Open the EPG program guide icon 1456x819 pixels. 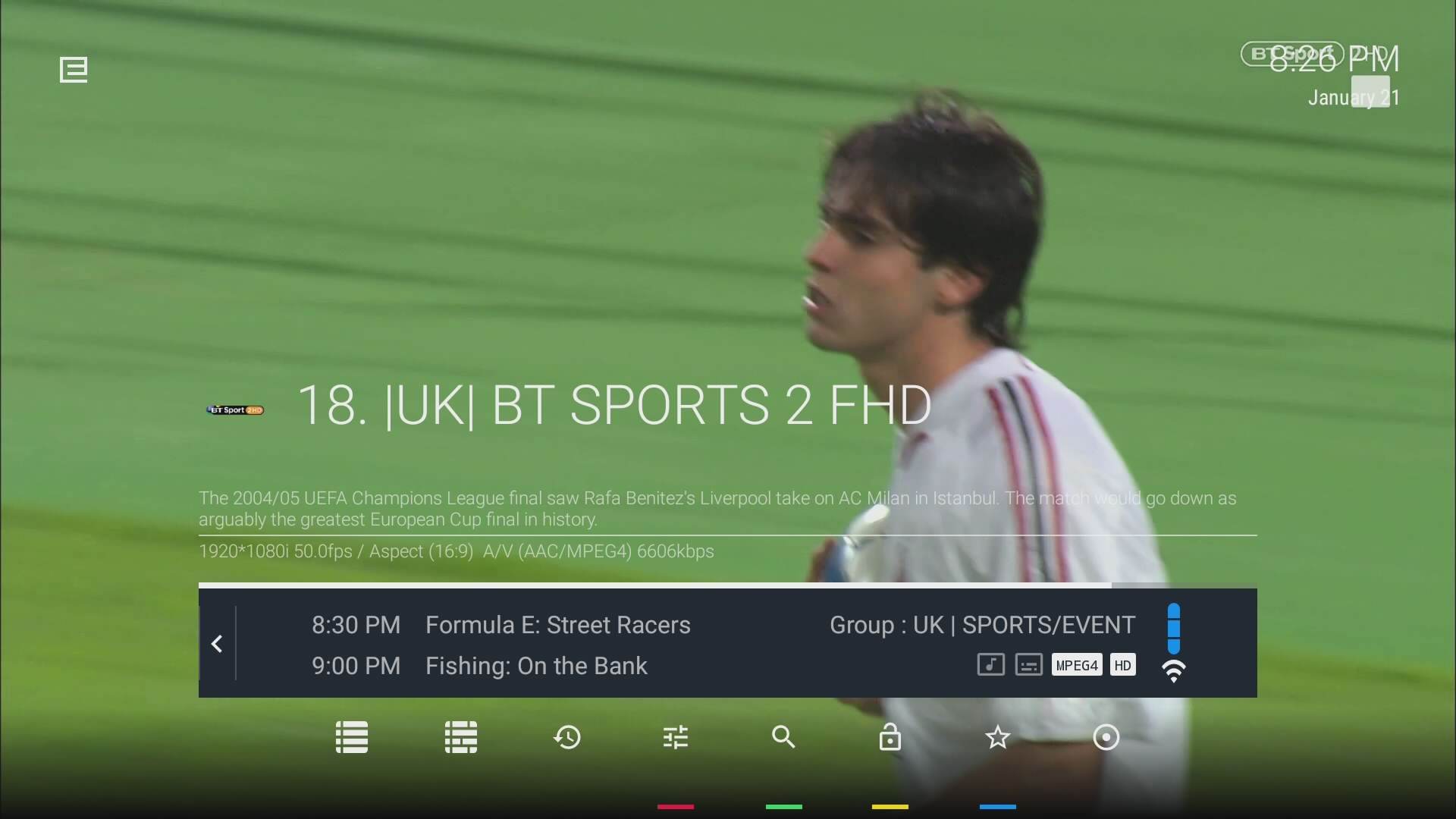[460, 737]
